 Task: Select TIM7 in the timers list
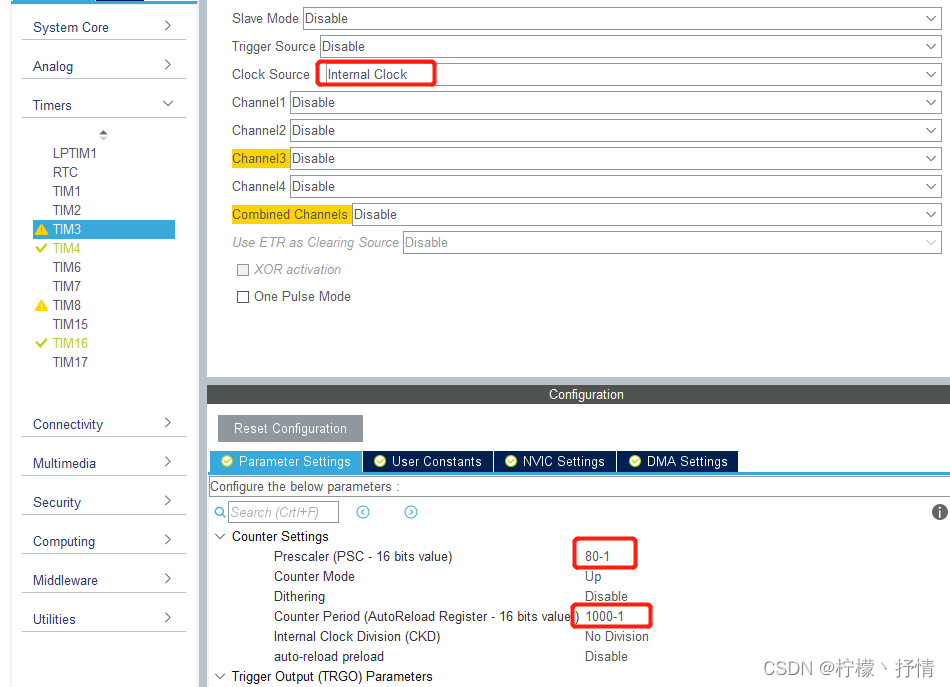(x=67, y=287)
